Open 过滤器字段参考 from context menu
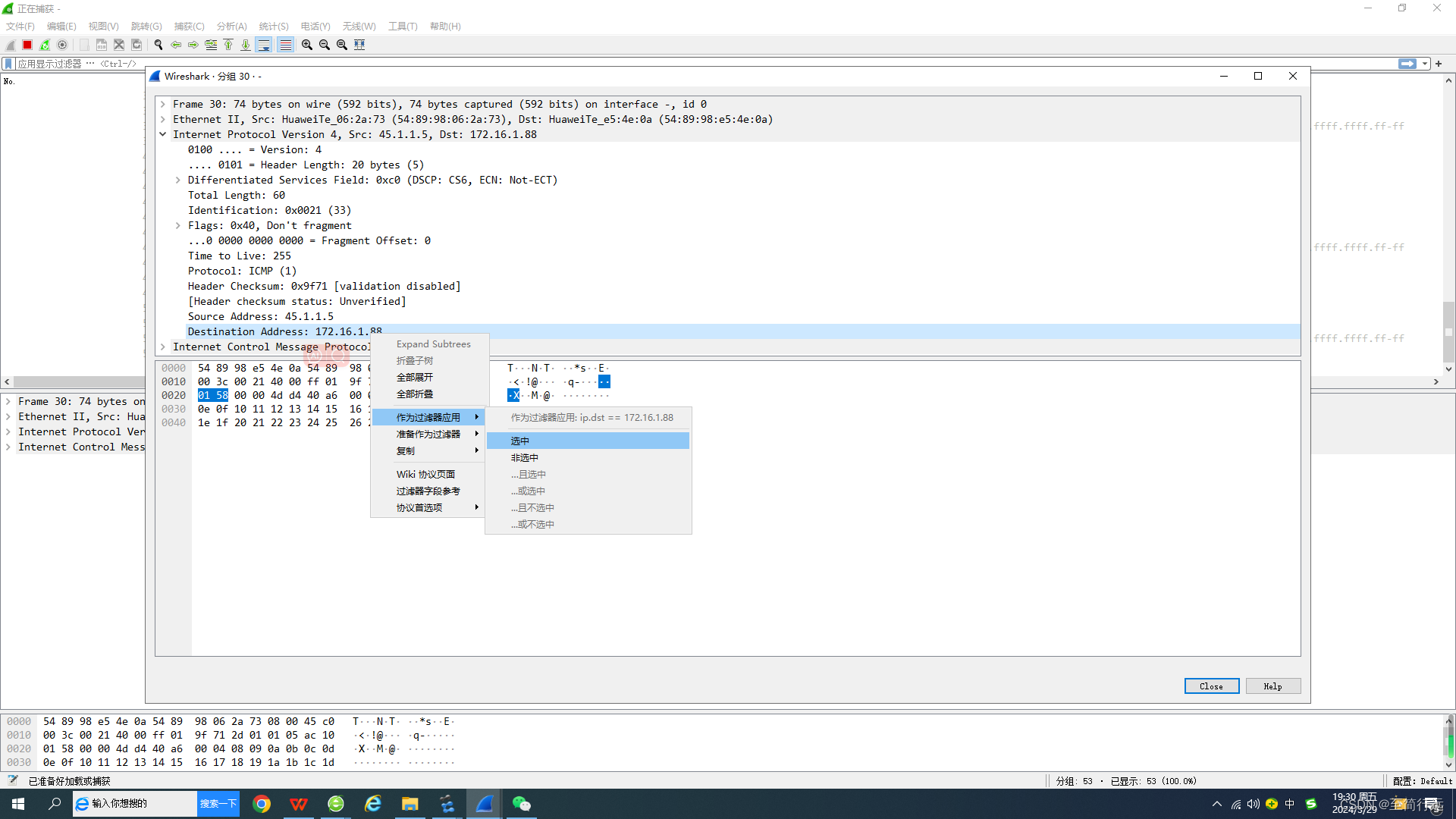The width and height of the screenshot is (1456, 819). (x=428, y=491)
